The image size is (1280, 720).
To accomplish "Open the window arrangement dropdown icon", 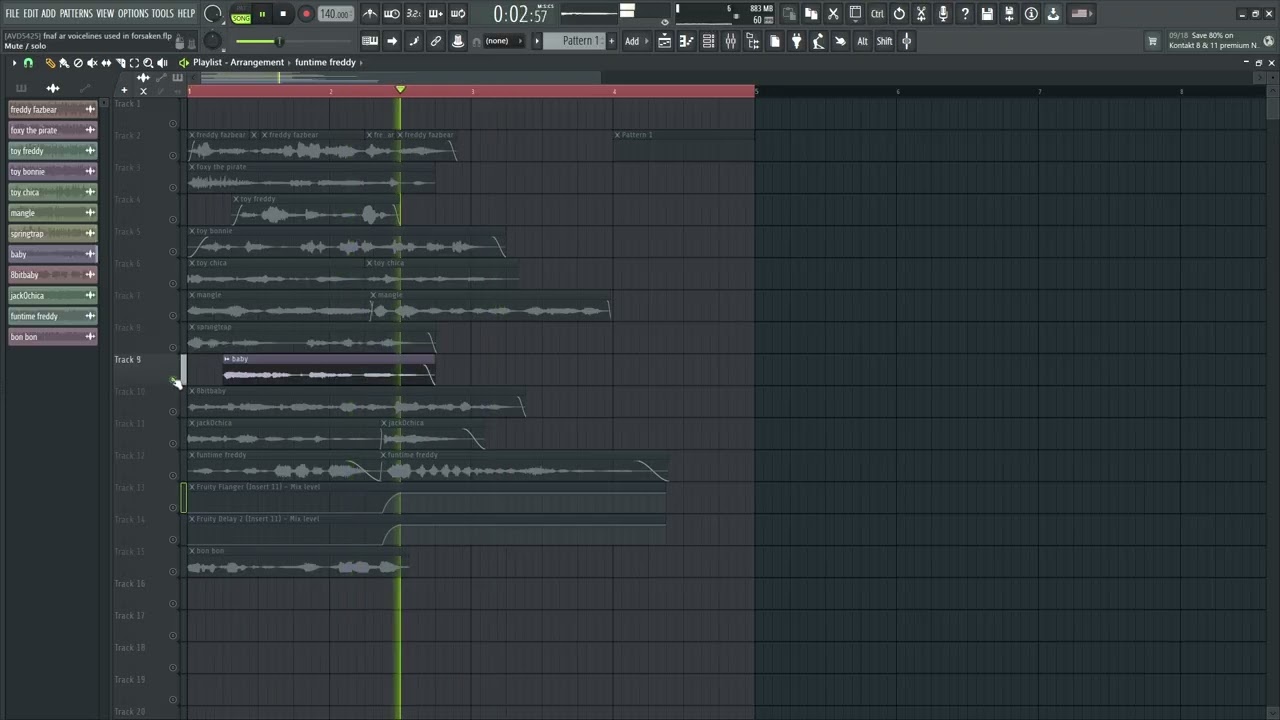I will [855, 14].
